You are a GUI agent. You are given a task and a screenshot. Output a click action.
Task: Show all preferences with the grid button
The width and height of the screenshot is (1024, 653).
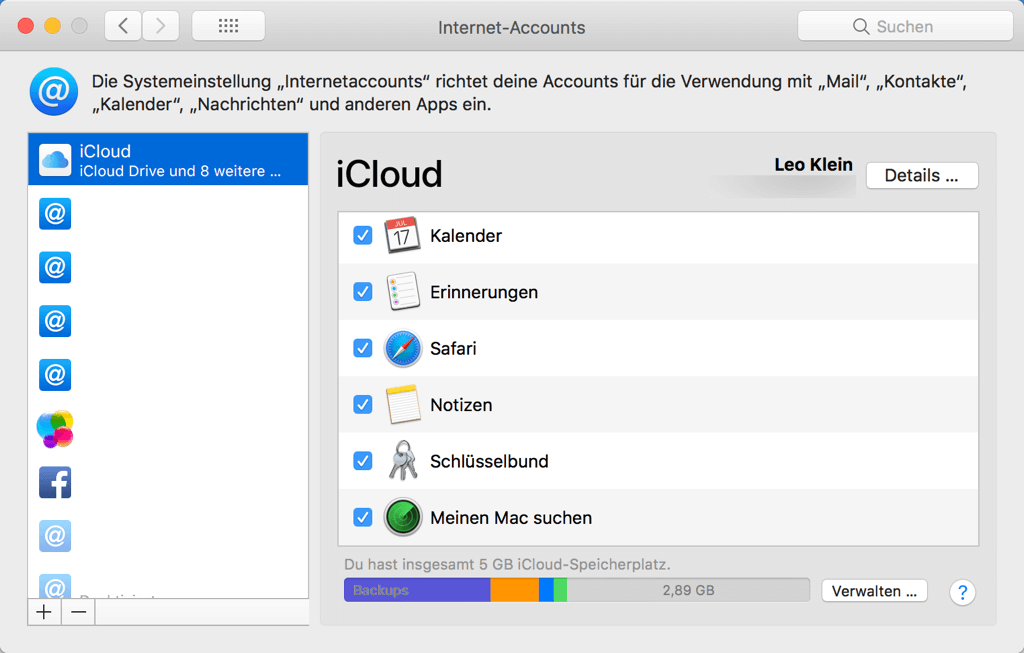pyautogui.click(x=229, y=26)
